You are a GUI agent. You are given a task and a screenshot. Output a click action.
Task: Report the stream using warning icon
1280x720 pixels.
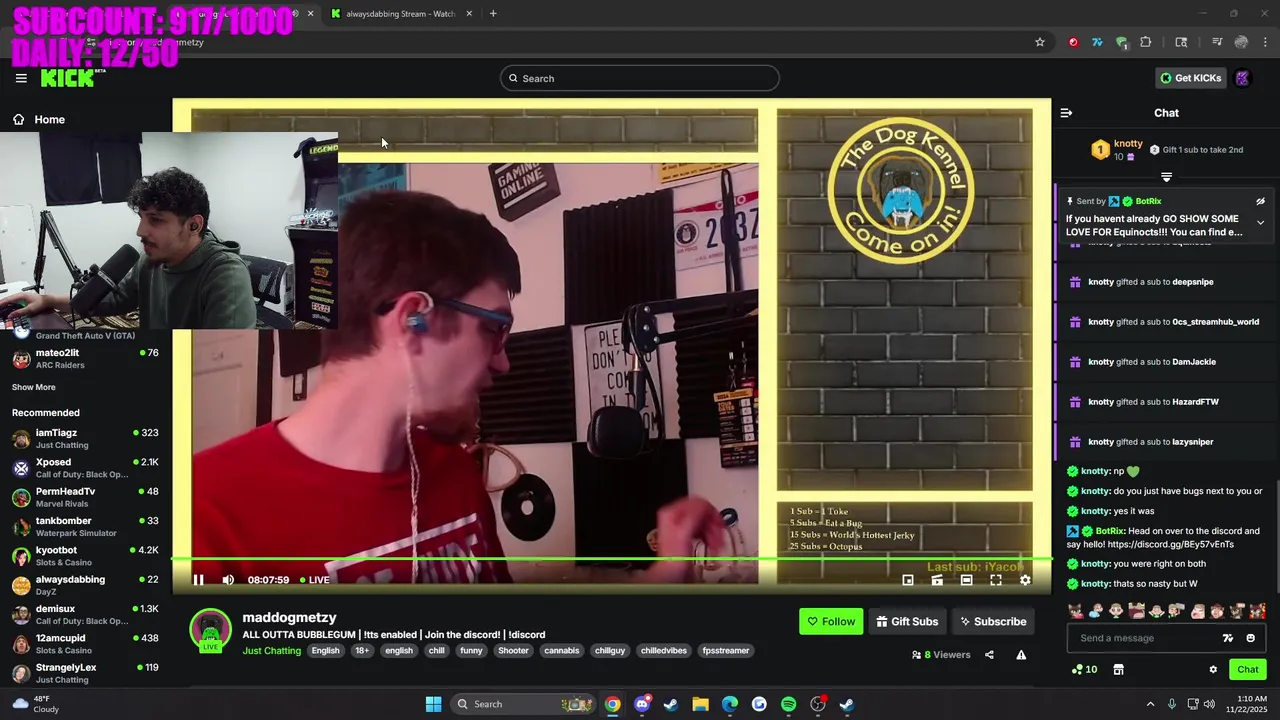1021,655
